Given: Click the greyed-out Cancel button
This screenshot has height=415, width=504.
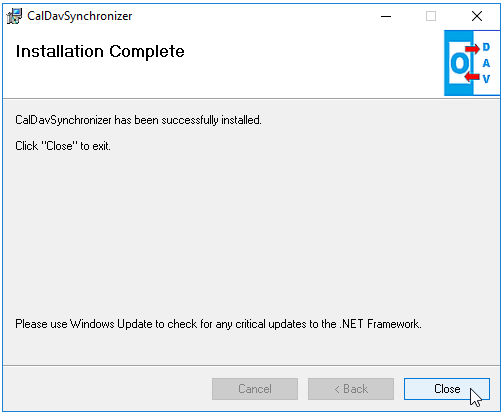Looking at the screenshot, I should [255, 389].
